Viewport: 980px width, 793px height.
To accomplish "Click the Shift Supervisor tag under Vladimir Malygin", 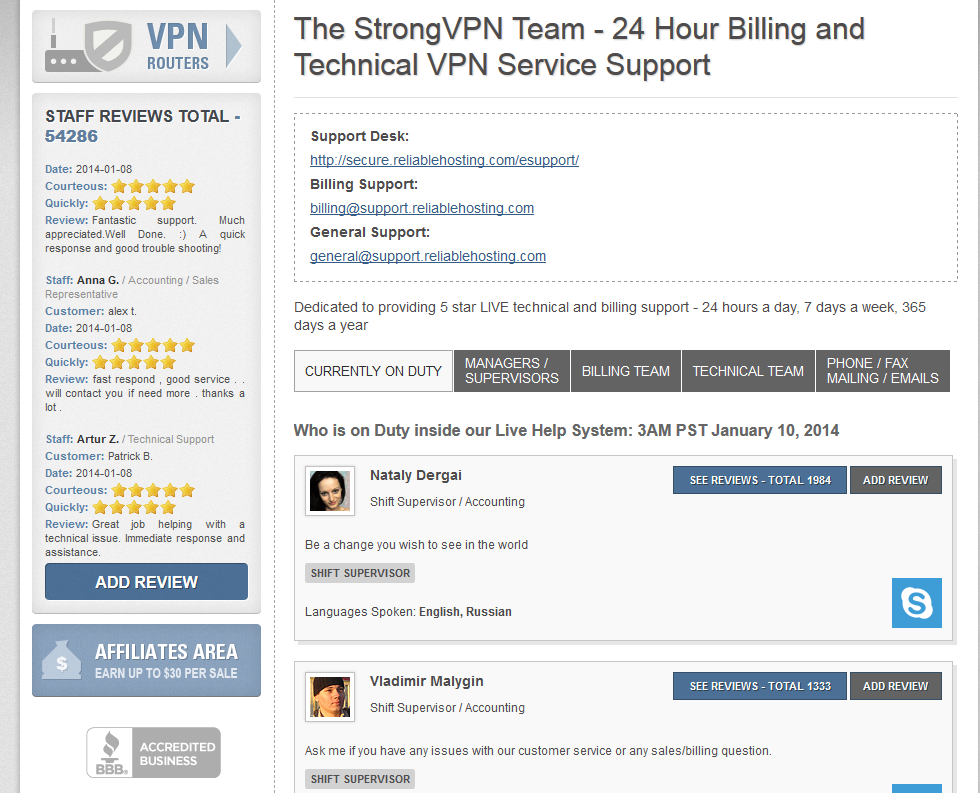I will pyautogui.click(x=360, y=779).
